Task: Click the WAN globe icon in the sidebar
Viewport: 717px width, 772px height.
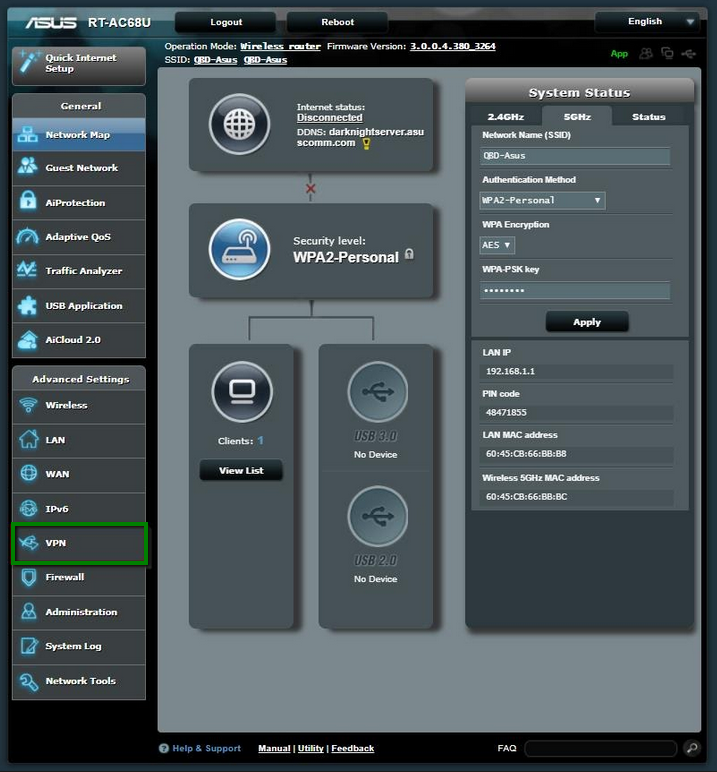Action: [x=29, y=473]
